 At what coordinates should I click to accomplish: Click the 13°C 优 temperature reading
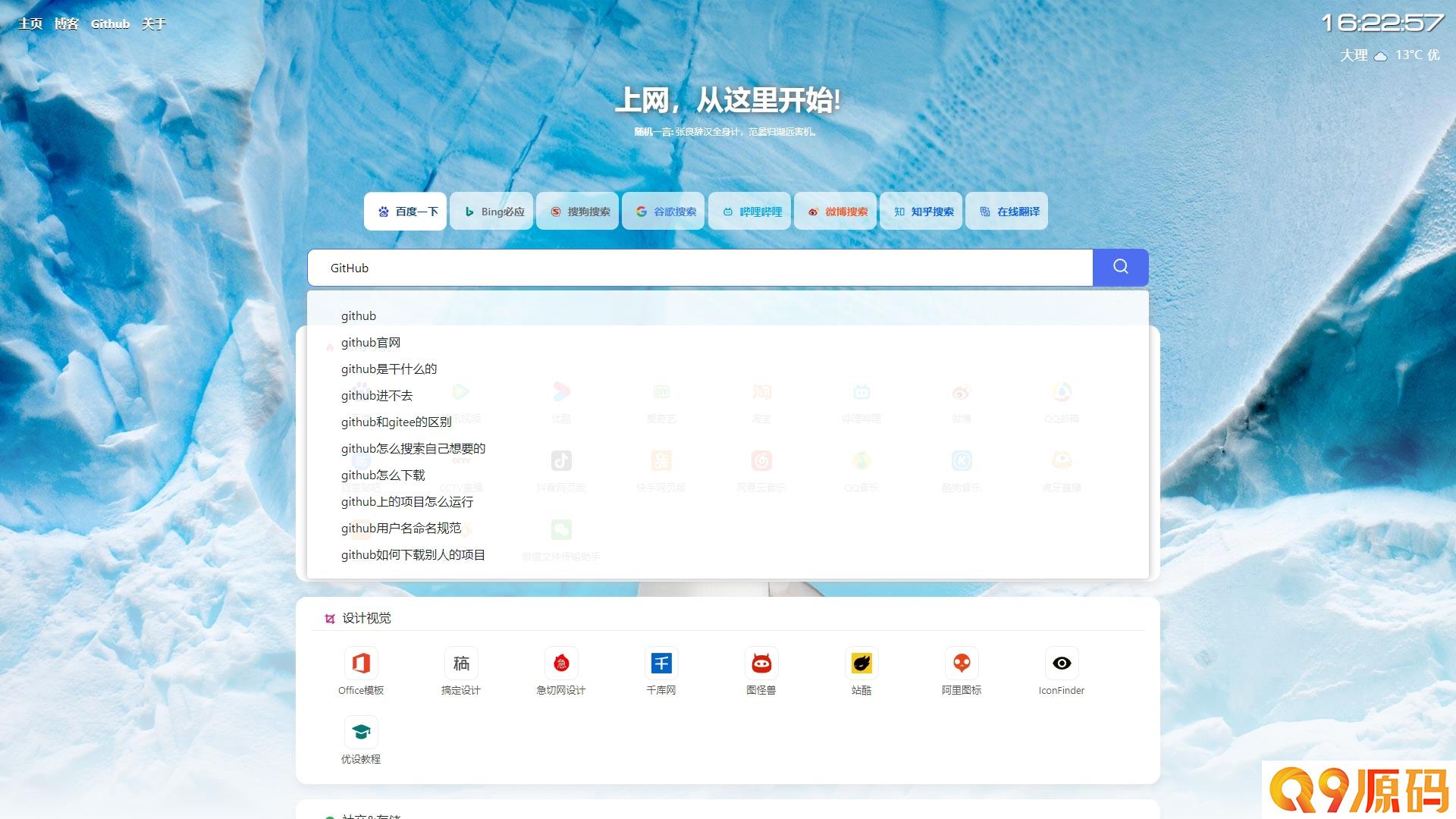click(1417, 55)
